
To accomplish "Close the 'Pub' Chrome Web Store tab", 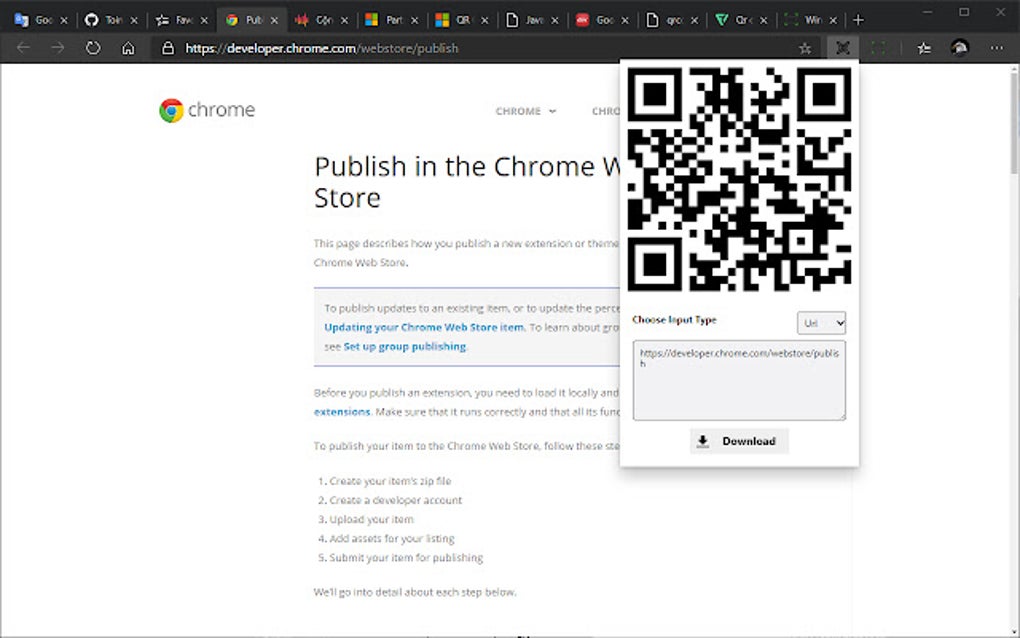I will tap(274, 21).
